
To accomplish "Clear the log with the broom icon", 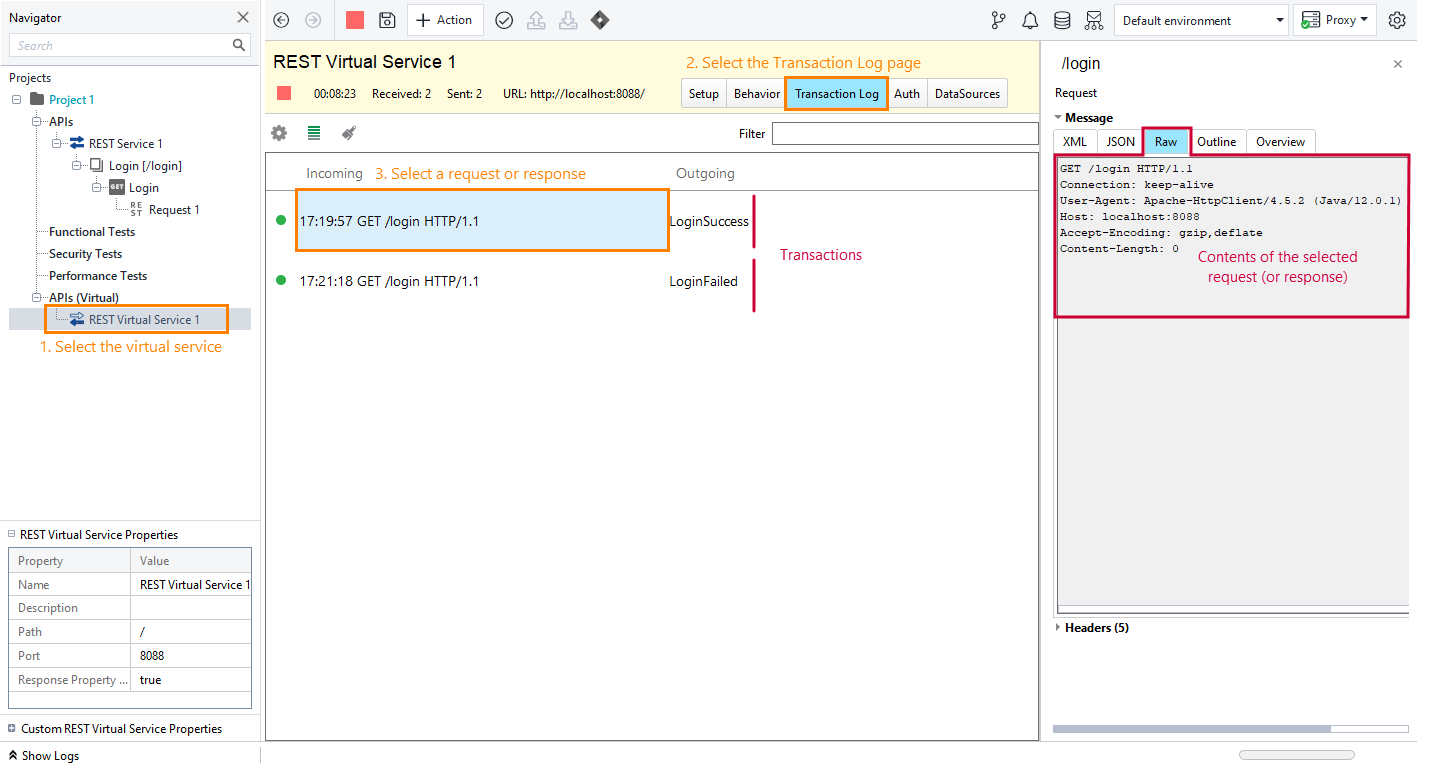I will (x=349, y=132).
